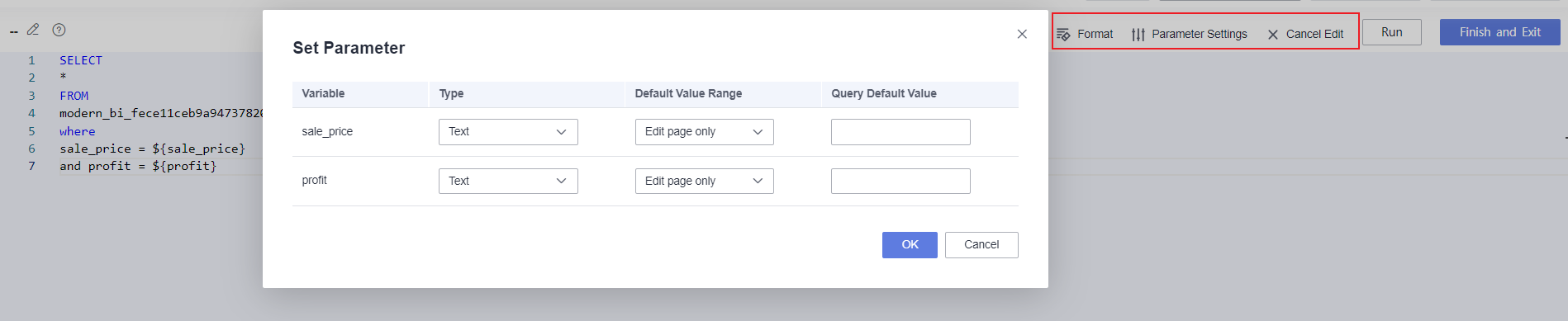Click Query Default Value field for sale_price

[900, 132]
